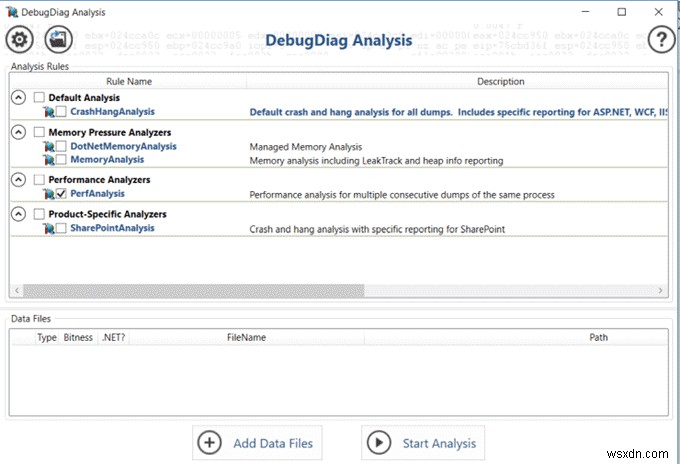Click the DotNetMemoryAnalysis rule icon
The width and height of the screenshot is (680, 464).
coord(48,147)
